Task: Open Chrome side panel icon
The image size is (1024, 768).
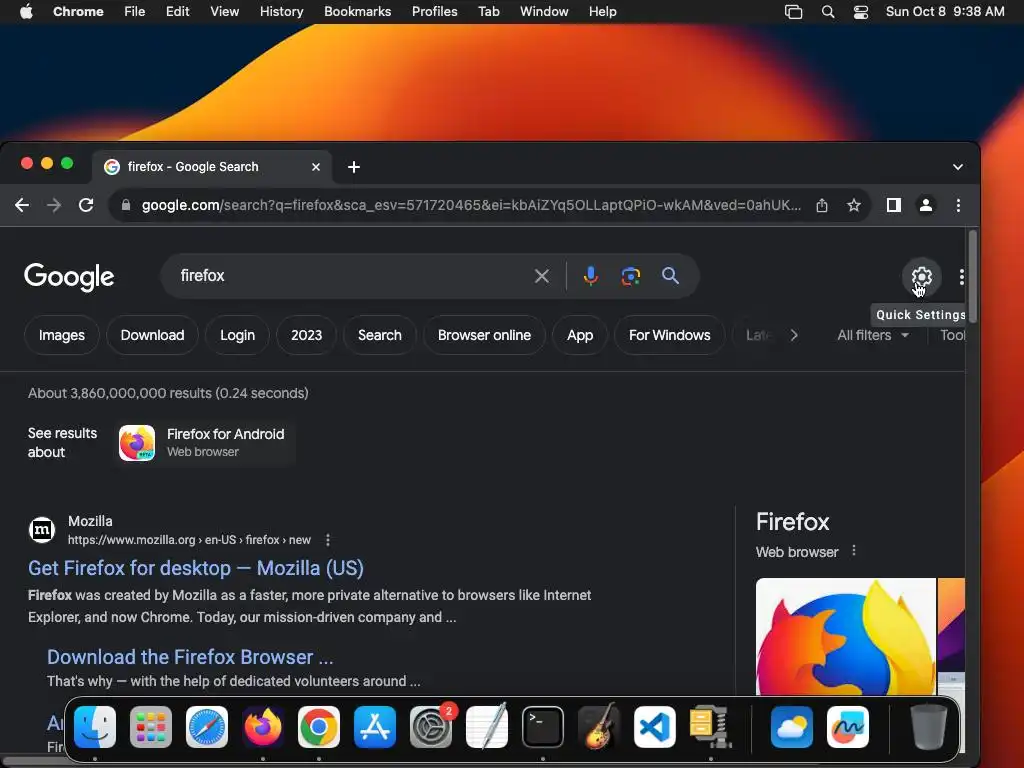Action: [893, 205]
